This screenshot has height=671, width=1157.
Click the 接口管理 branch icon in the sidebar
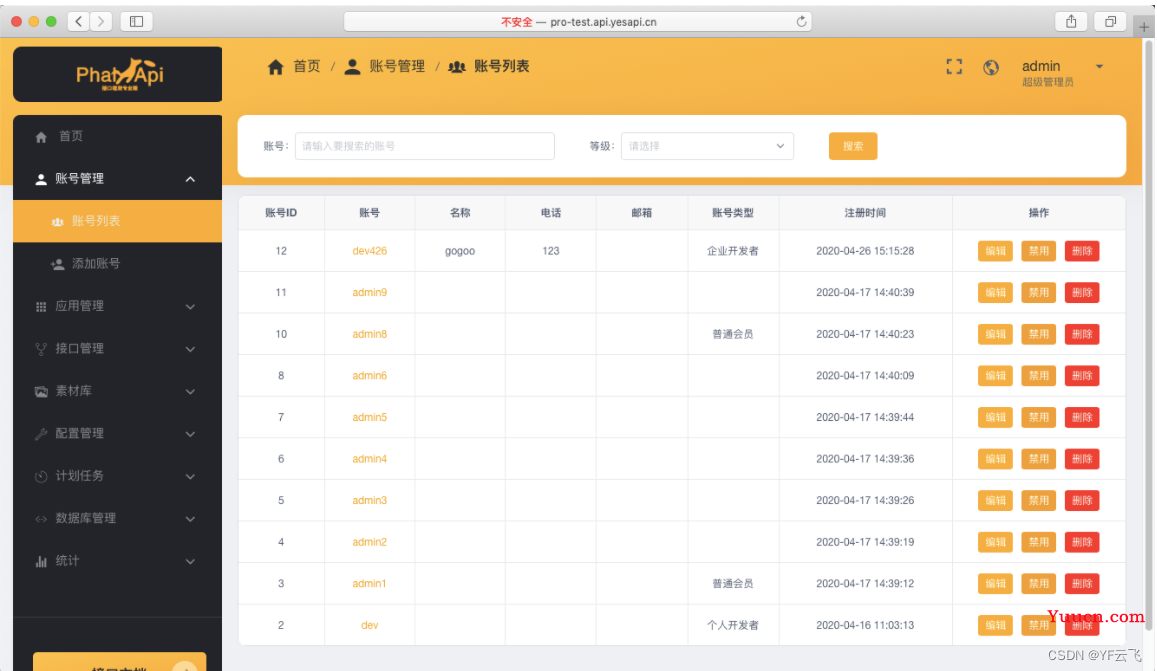(41, 349)
